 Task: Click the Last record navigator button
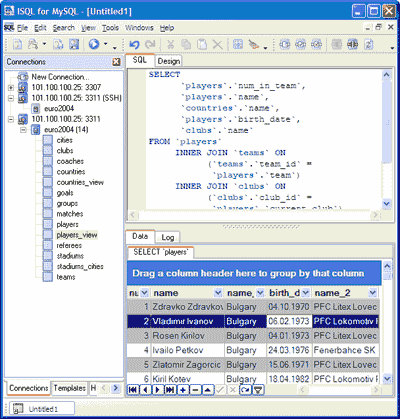[x=170, y=389]
